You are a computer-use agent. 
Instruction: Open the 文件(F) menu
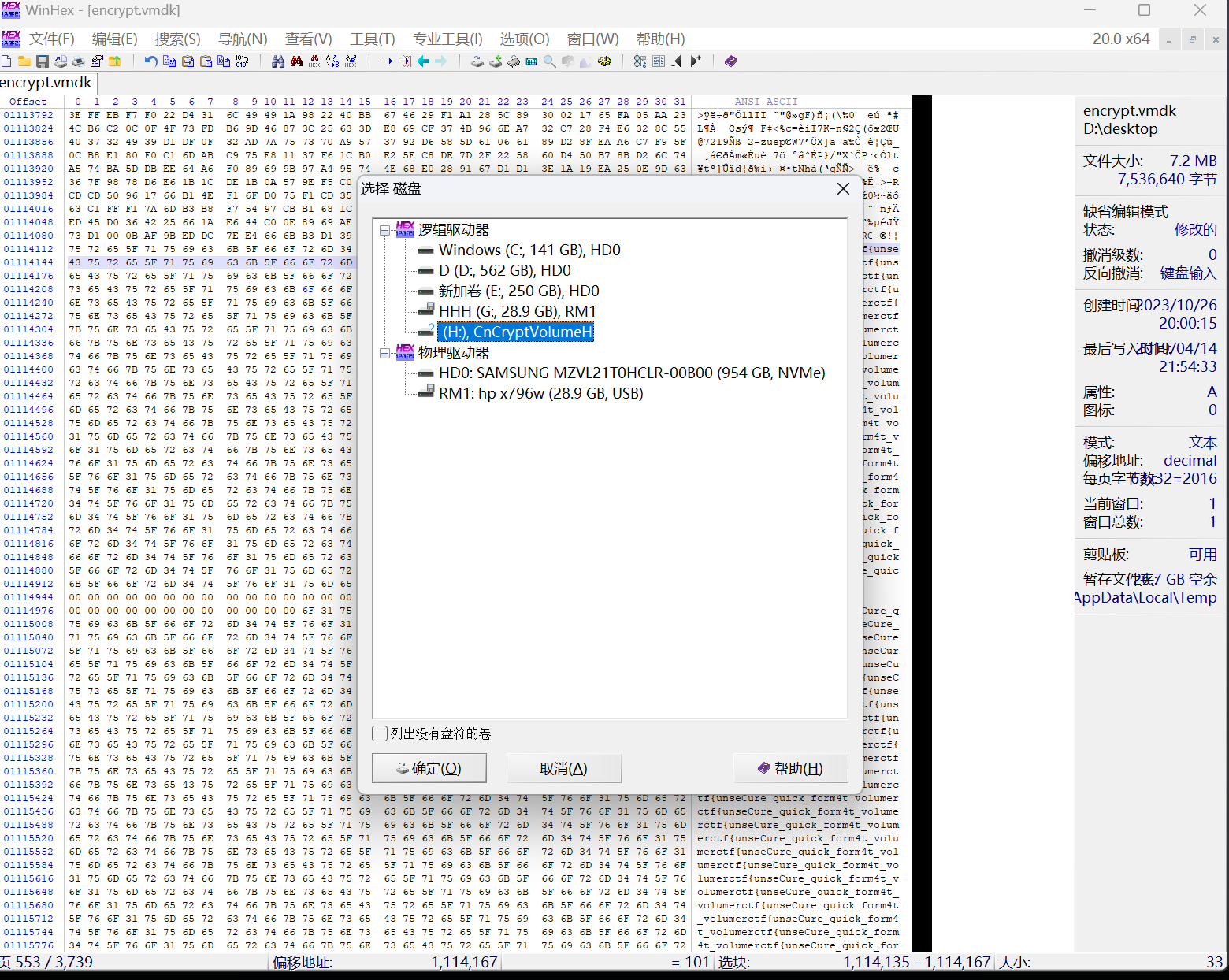pos(52,39)
